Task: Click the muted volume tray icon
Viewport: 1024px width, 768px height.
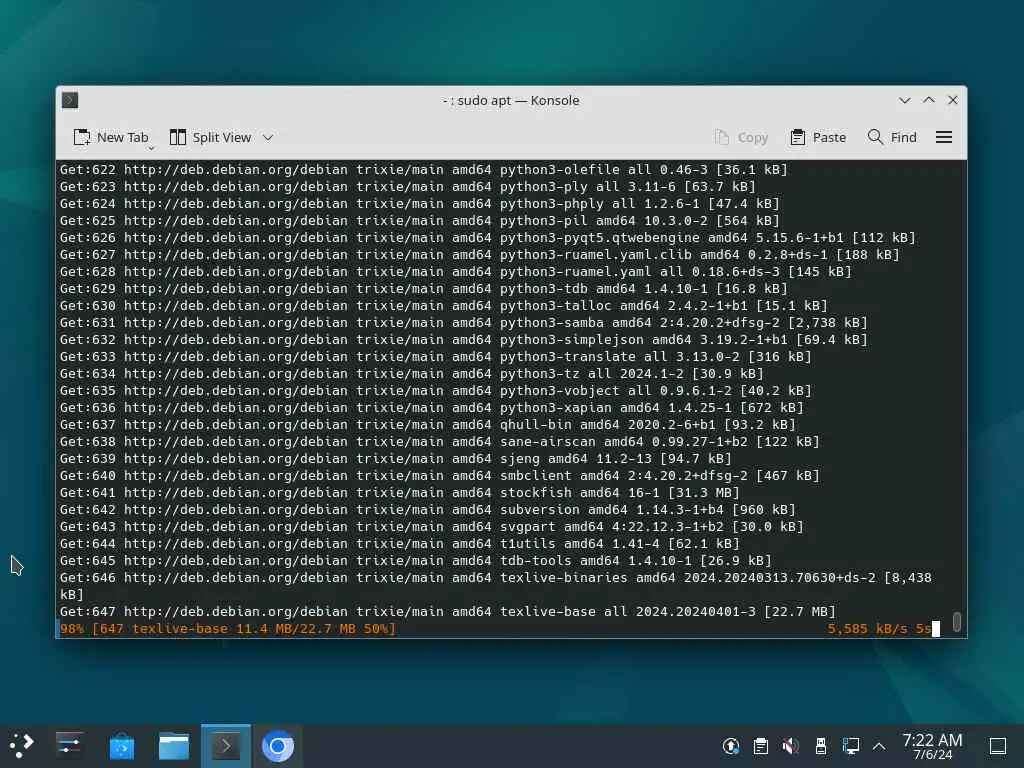Action: [x=790, y=746]
